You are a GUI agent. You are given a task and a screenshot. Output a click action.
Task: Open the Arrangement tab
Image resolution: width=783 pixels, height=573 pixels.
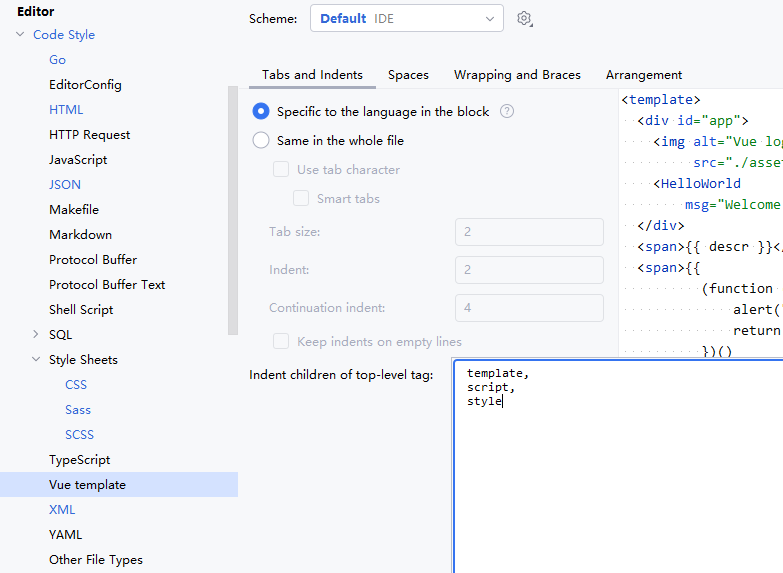click(644, 75)
